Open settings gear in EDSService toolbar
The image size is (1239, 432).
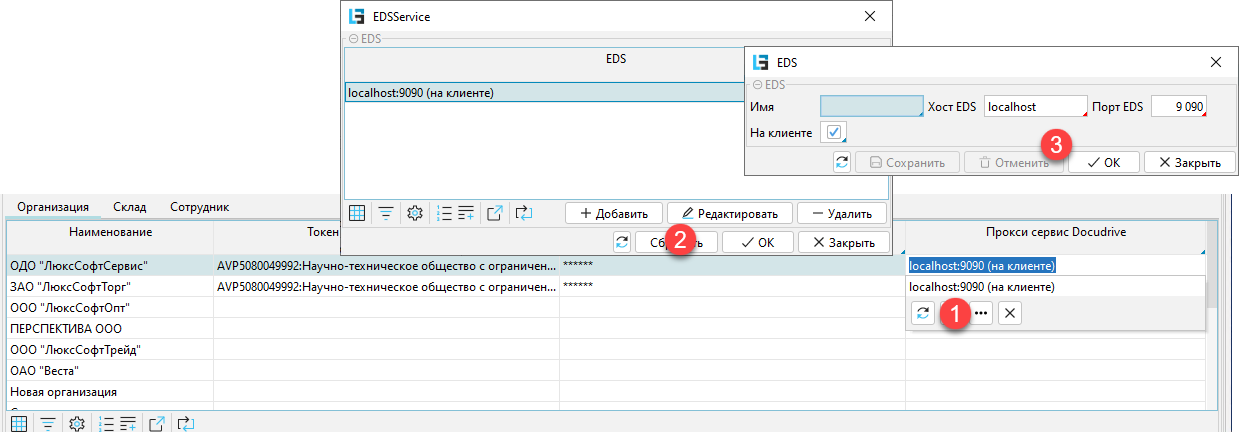(415, 213)
